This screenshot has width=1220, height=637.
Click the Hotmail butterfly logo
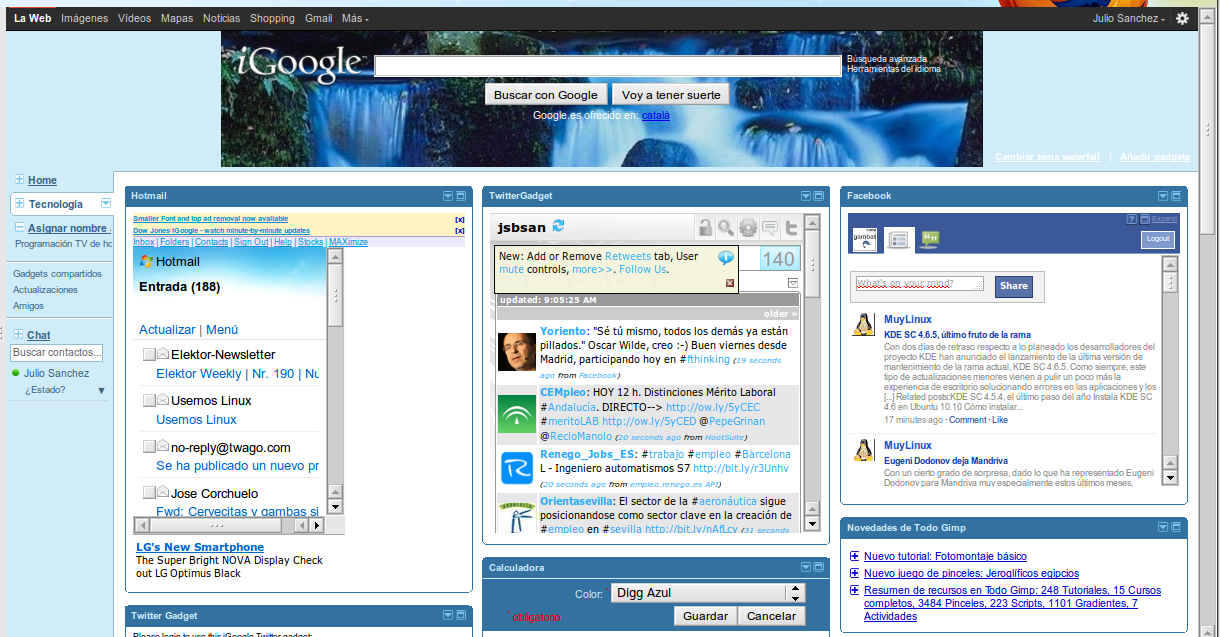click(146, 261)
